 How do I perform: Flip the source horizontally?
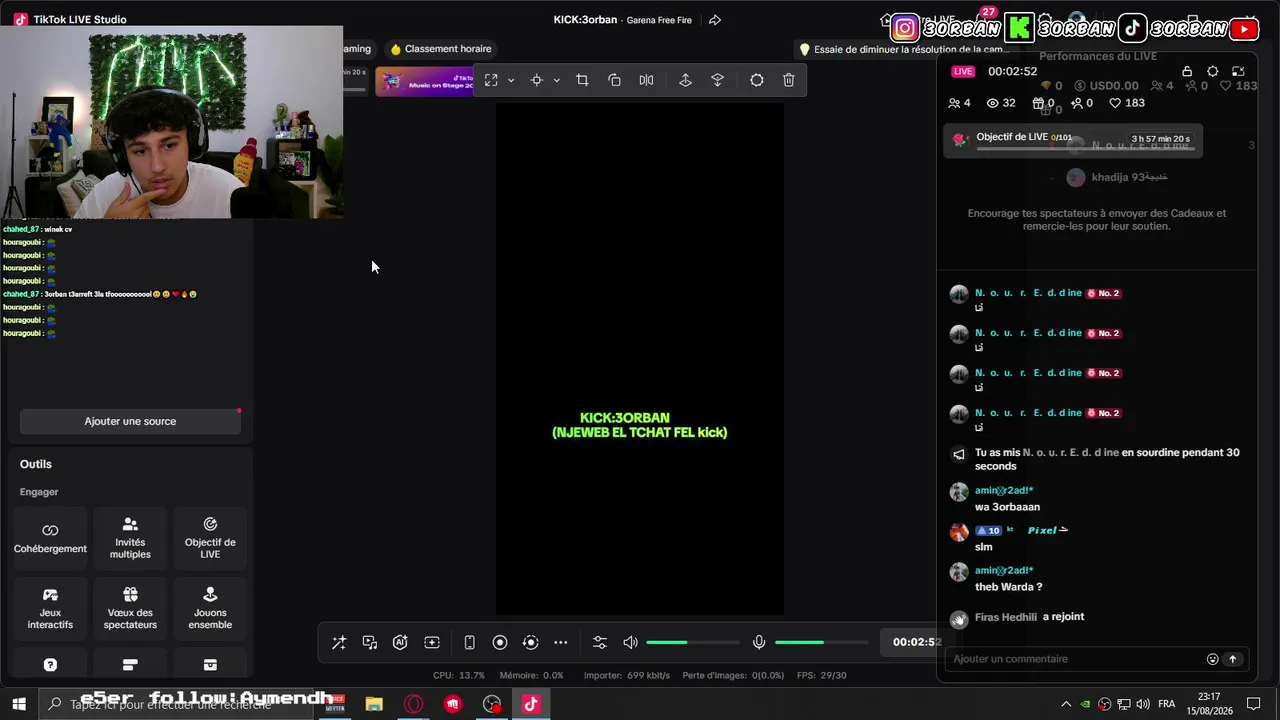click(646, 80)
